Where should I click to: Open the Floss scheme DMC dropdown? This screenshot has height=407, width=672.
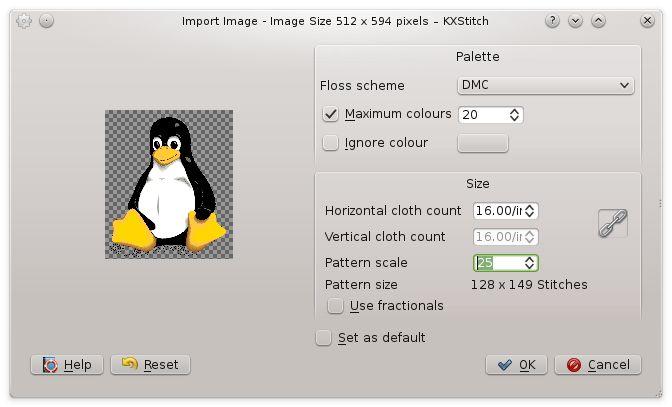click(x=546, y=85)
